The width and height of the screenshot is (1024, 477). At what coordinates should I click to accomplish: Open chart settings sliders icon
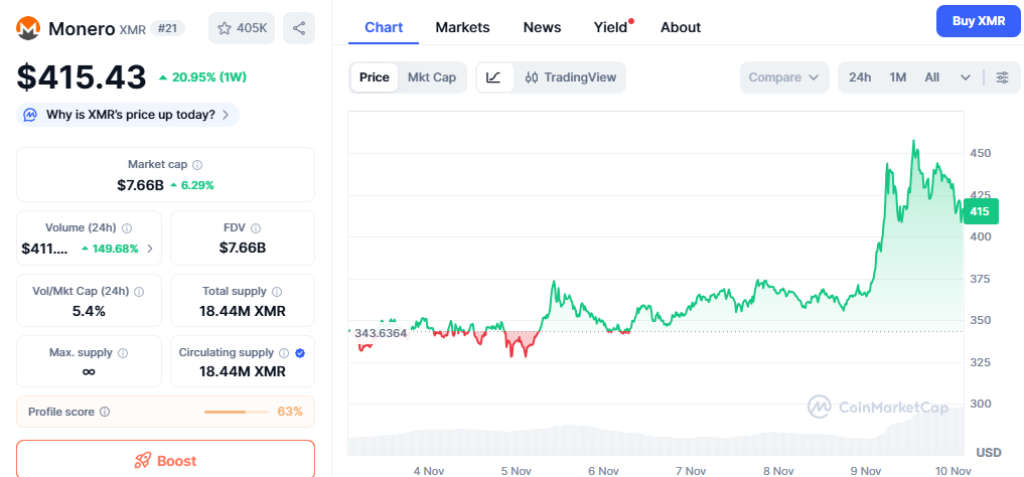[x=1002, y=77]
